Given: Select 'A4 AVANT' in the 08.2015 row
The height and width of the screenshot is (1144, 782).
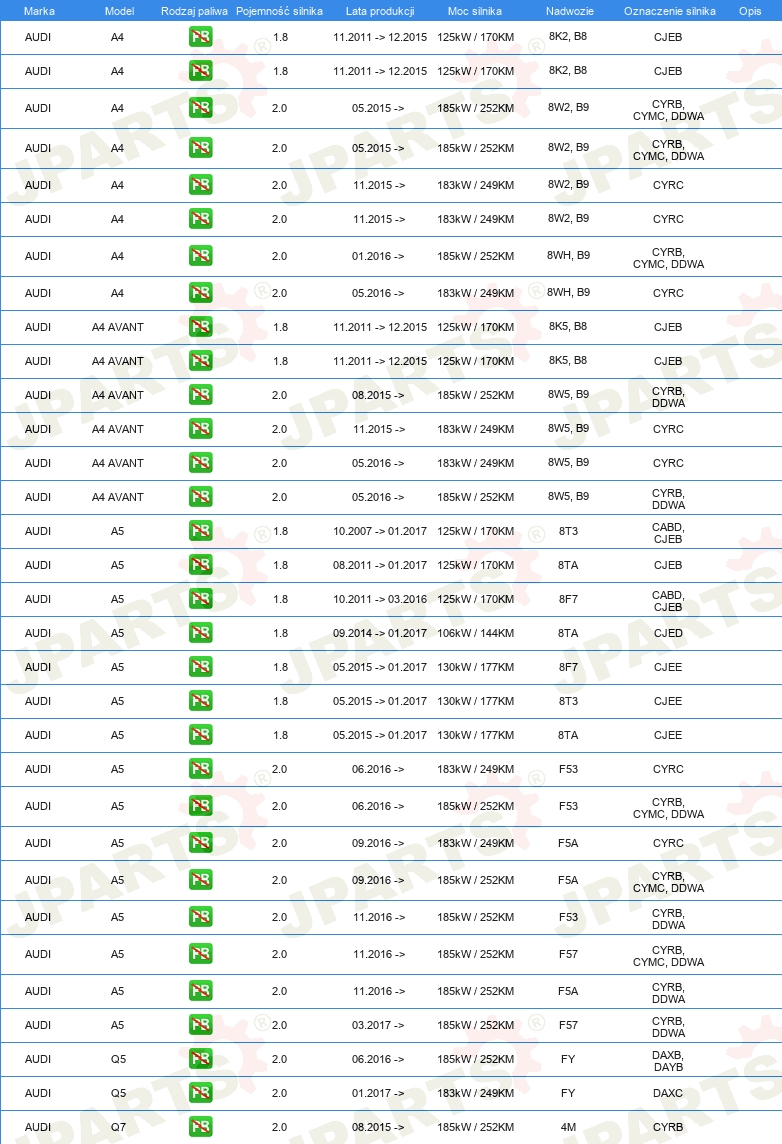Looking at the screenshot, I should point(117,395).
